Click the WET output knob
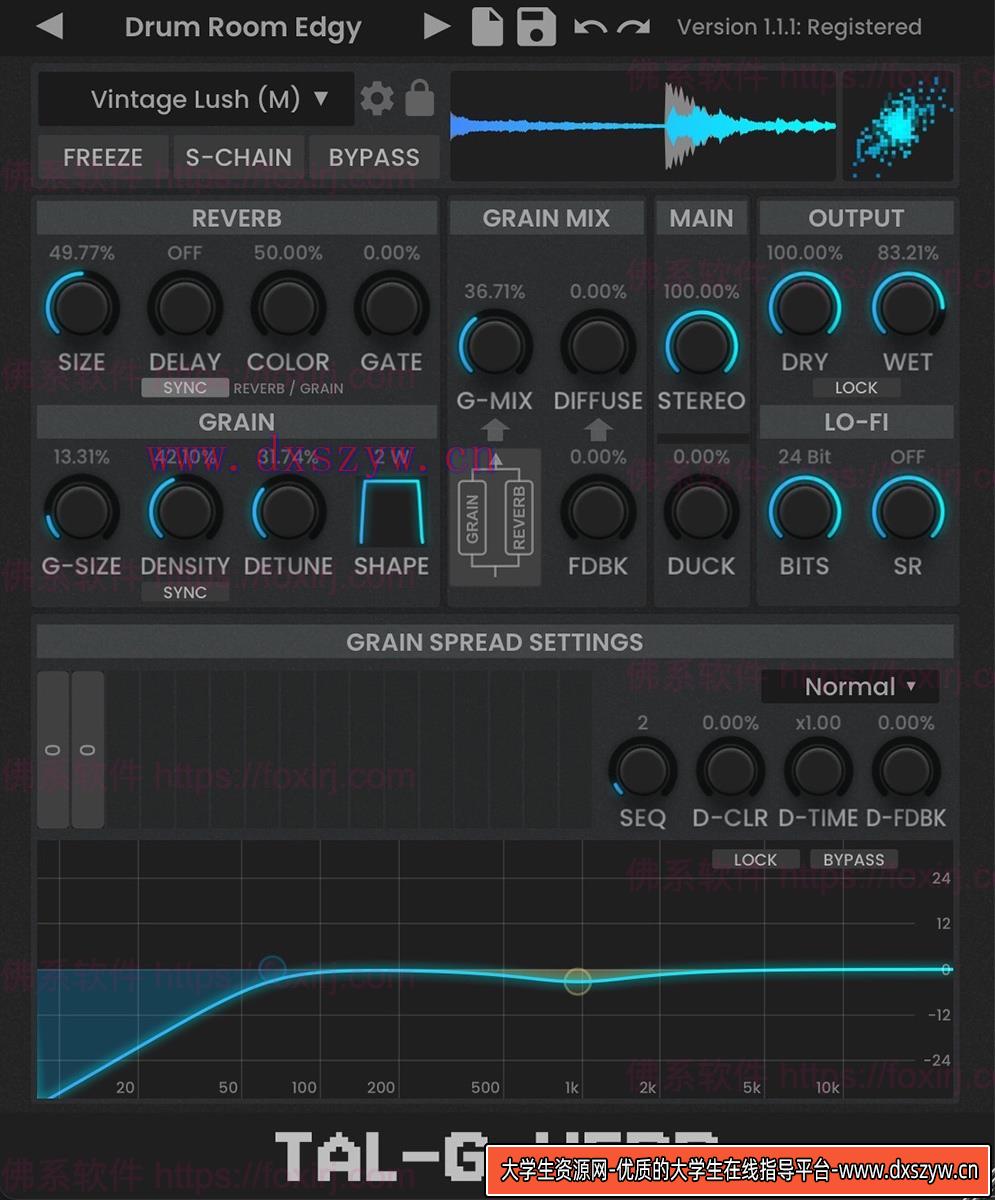 tap(908, 307)
